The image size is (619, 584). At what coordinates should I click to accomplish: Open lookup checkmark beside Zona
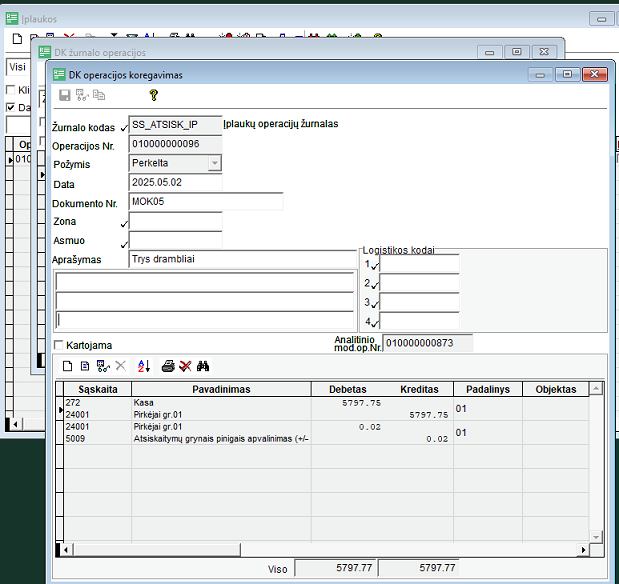(x=124, y=223)
